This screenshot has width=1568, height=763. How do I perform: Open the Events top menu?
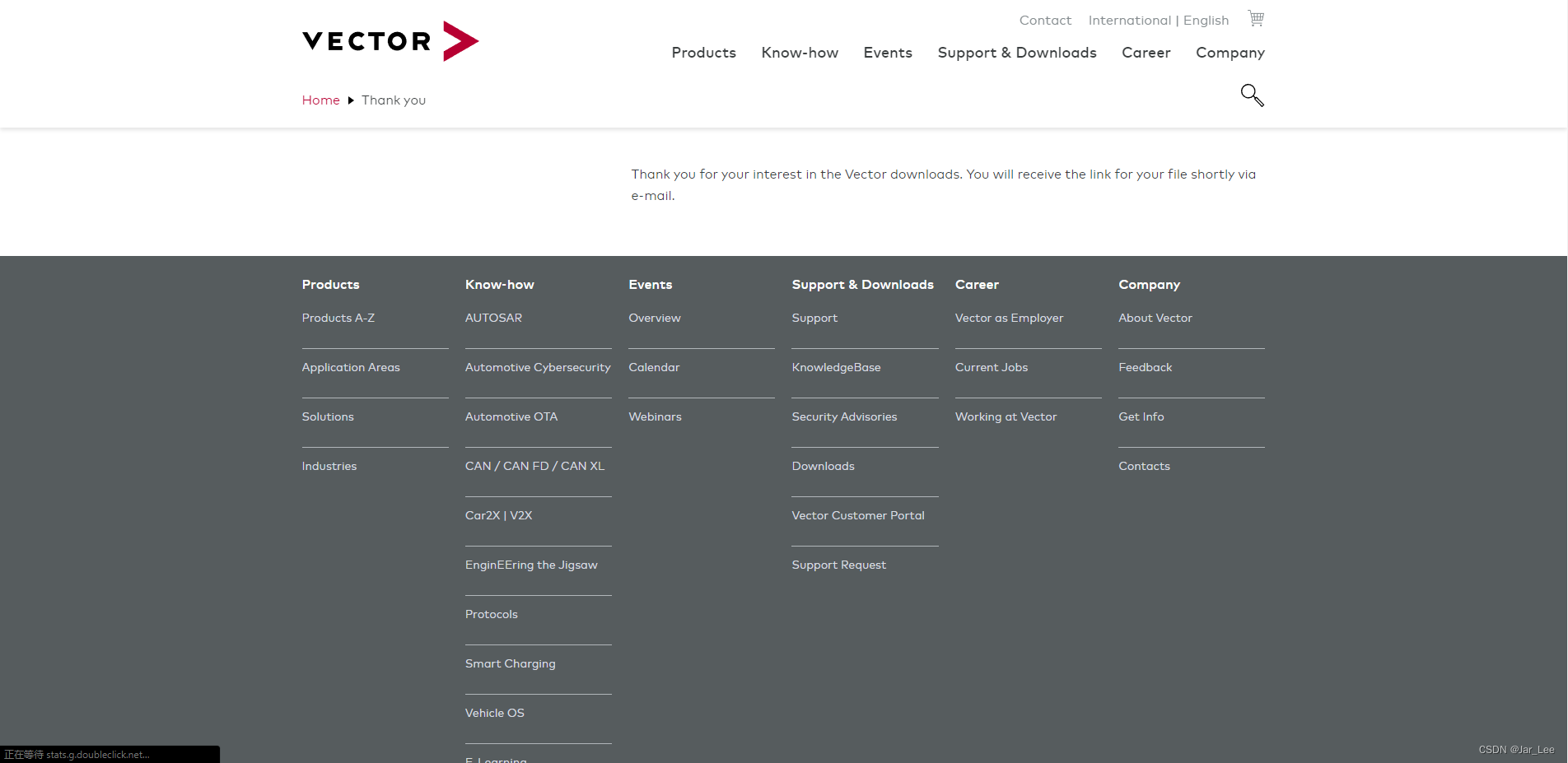click(x=888, y=53)
